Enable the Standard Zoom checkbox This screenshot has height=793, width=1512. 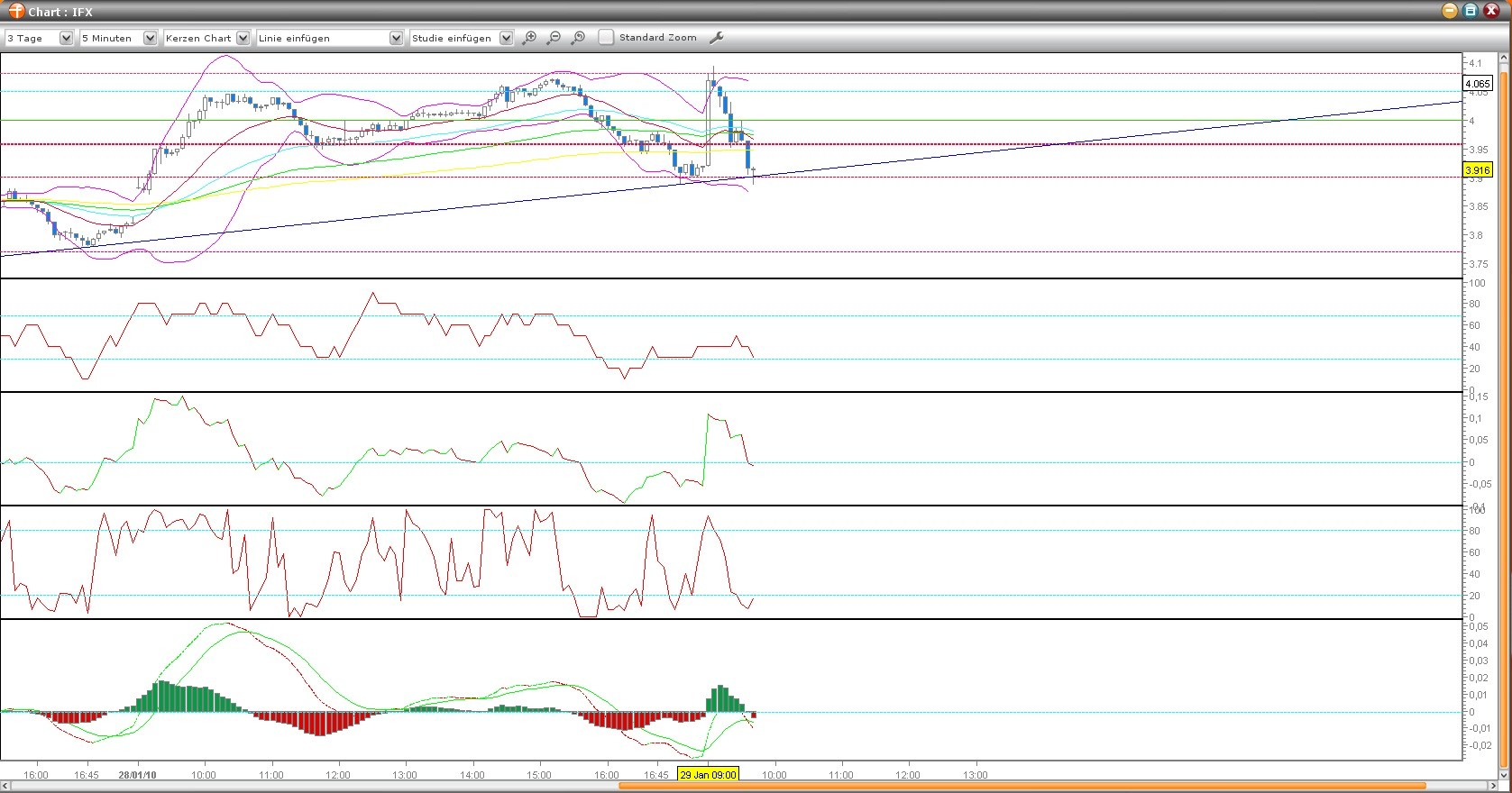(x=606, y=38)
